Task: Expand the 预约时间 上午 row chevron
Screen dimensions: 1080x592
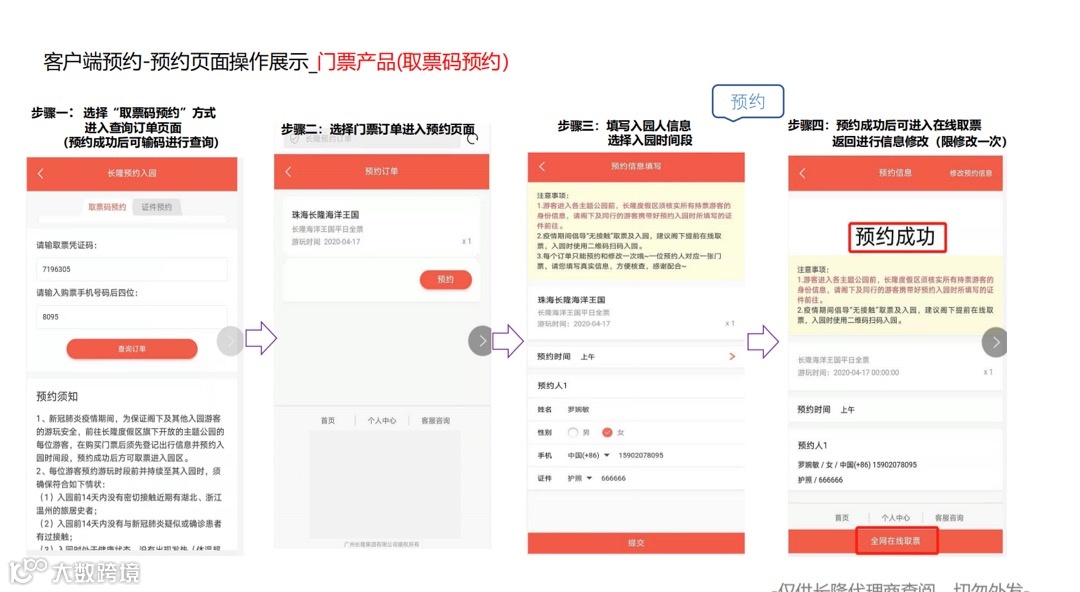Action: coord(731,356)
